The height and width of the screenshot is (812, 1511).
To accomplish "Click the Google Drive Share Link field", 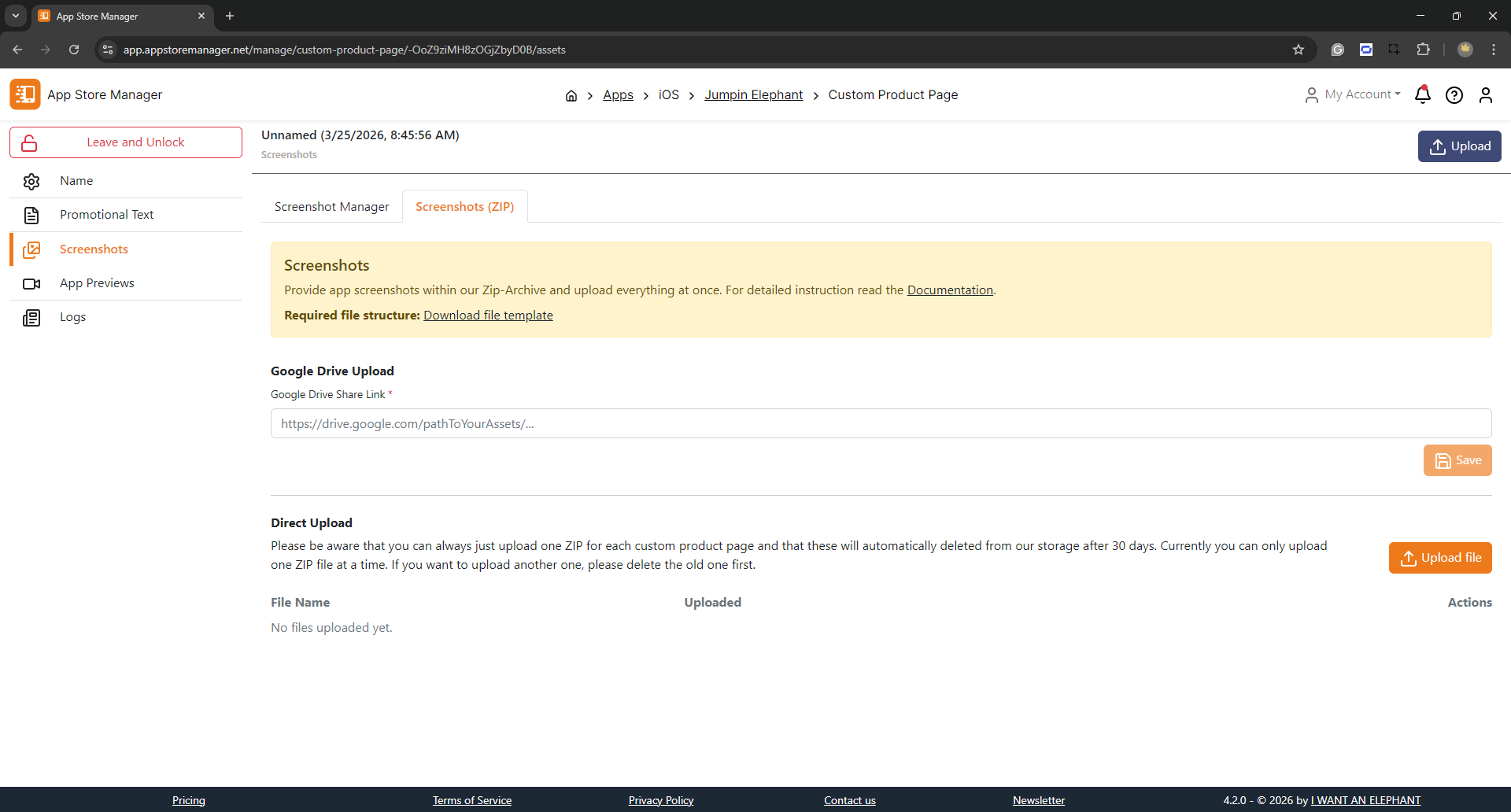I will click(x=881, y=423).
